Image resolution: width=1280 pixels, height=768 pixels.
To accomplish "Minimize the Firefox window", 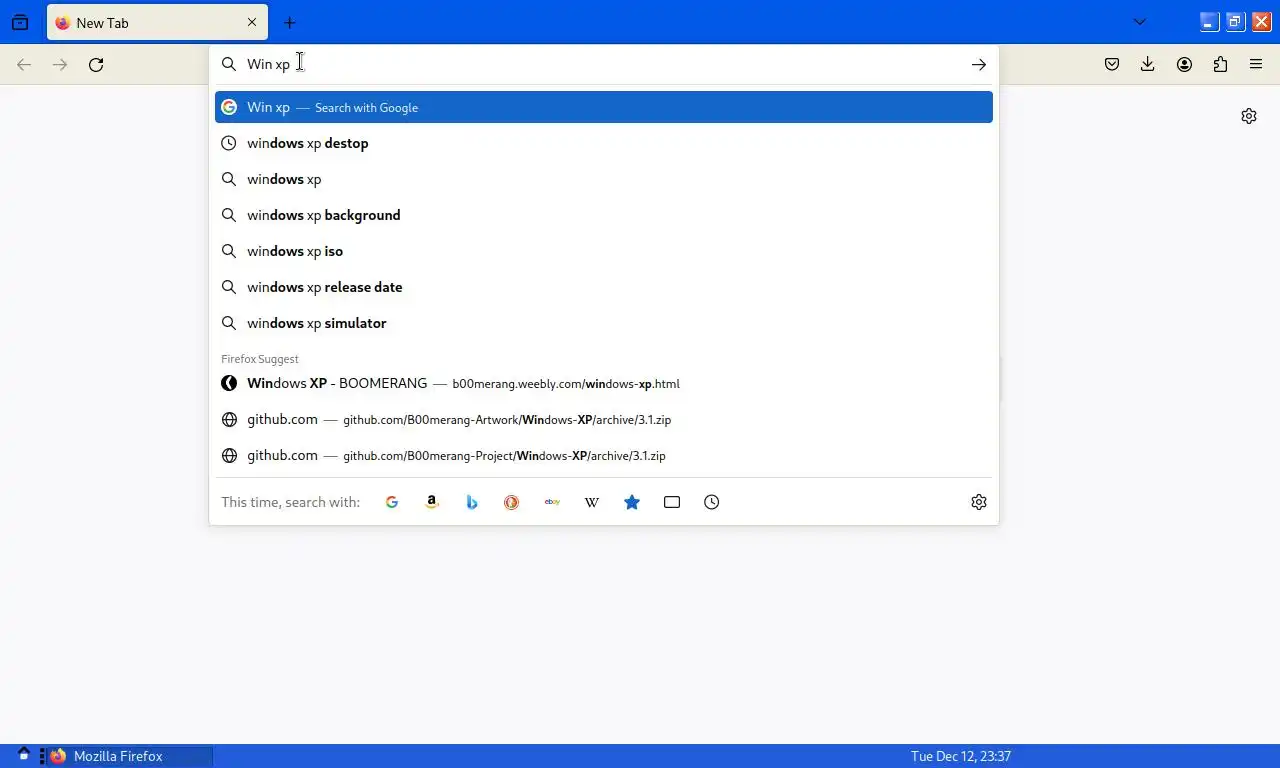I will tap(1210, 22).
